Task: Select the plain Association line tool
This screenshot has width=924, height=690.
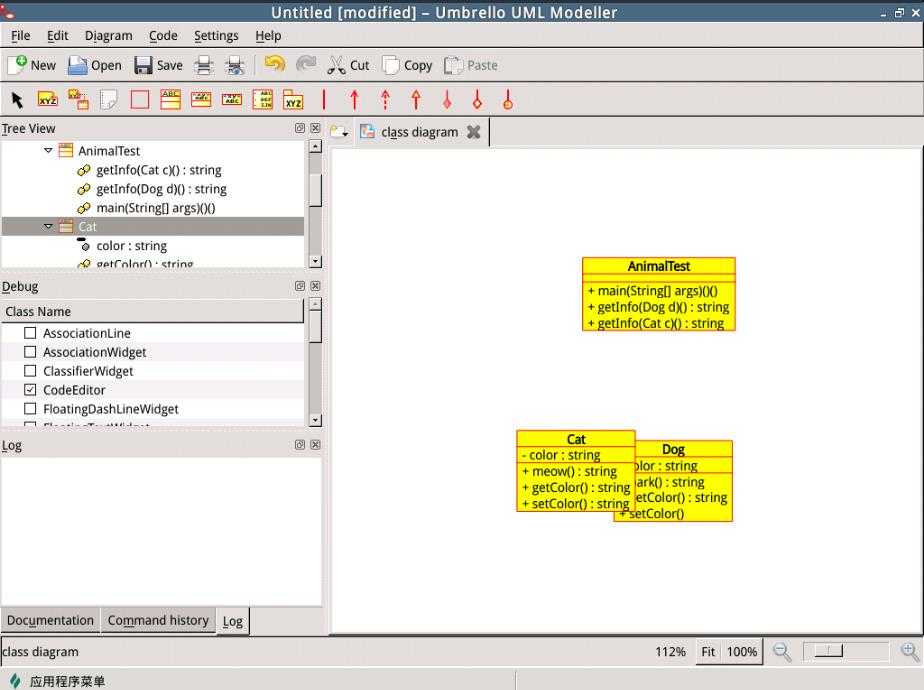Action: point(324,100)
